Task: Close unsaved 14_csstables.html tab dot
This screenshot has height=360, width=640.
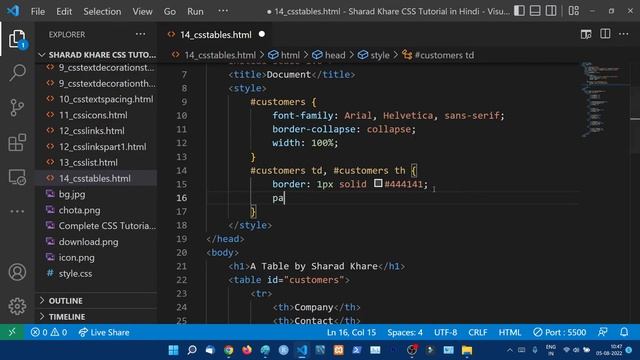Action: tap(262, 34)
